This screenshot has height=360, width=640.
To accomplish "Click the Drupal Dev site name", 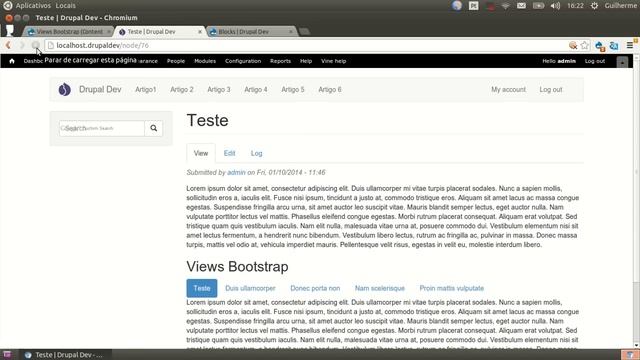I will pyautogui.click(x=100, y=89).
